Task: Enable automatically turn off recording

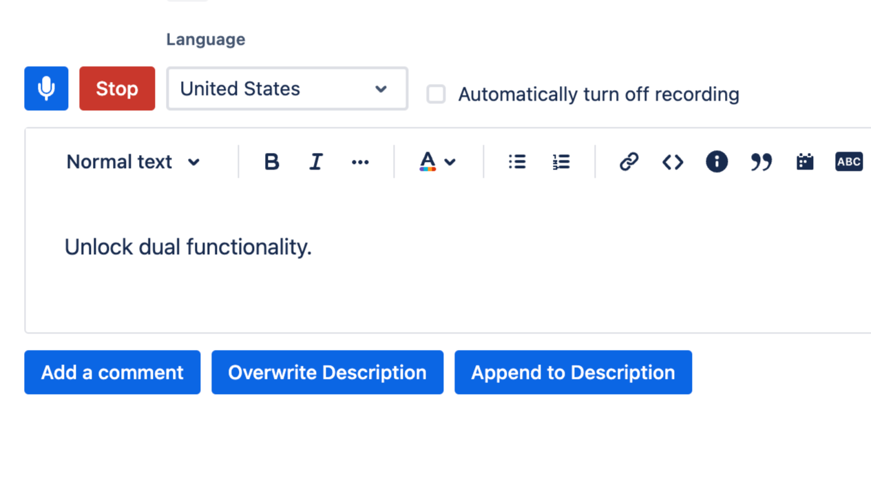Action: click(x=436, y=94)
